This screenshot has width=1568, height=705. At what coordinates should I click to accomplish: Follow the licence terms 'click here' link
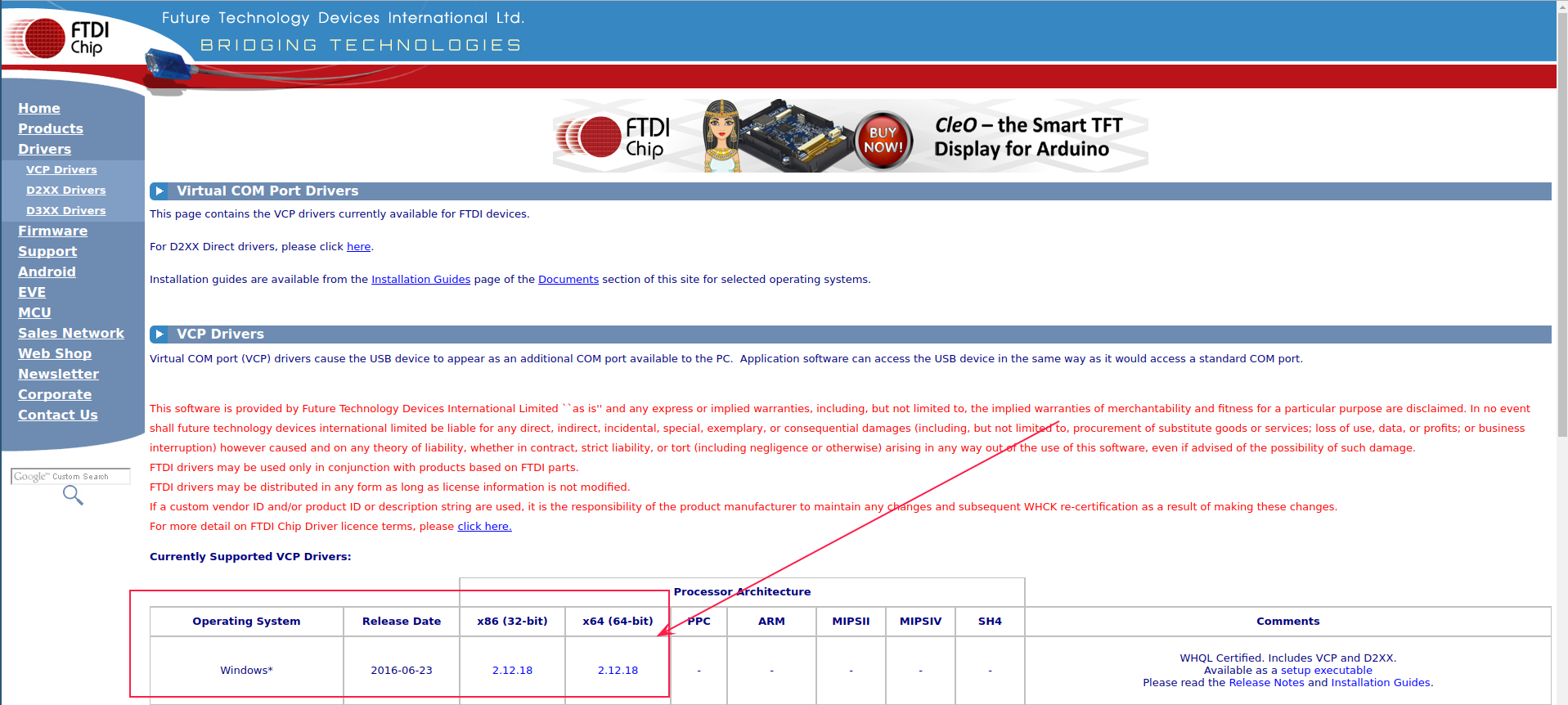[484, 526]
